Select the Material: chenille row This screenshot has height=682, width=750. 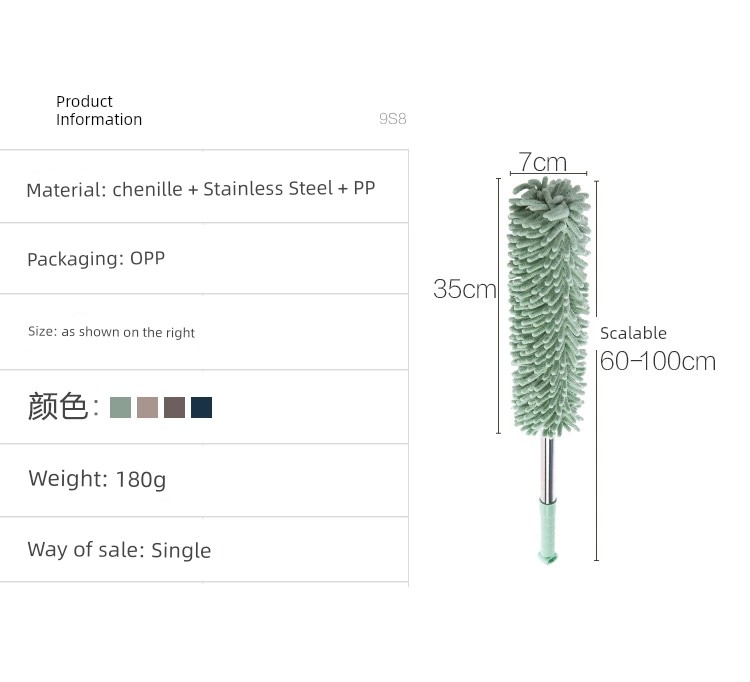[204, 187]
